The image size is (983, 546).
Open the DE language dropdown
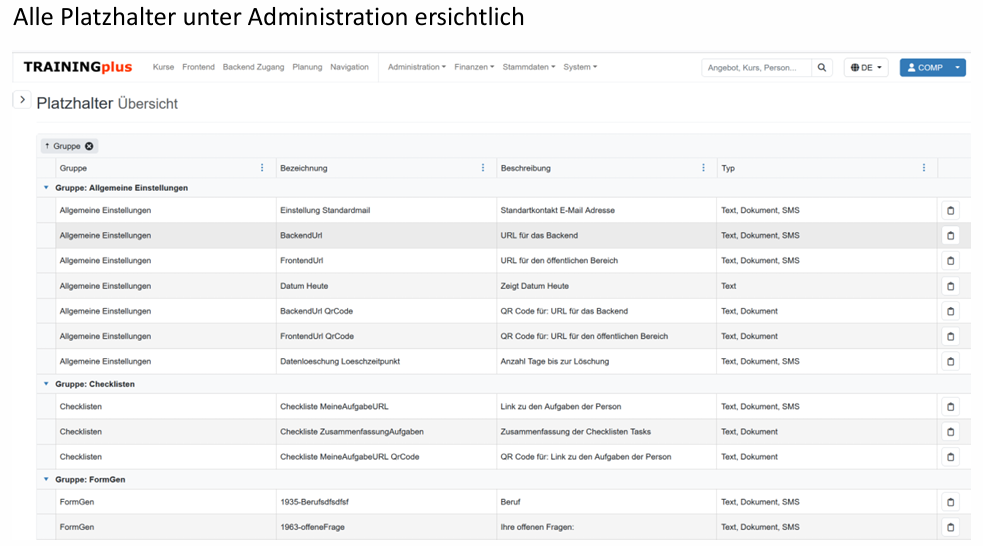pyautogui.click(x=866, y=68)
